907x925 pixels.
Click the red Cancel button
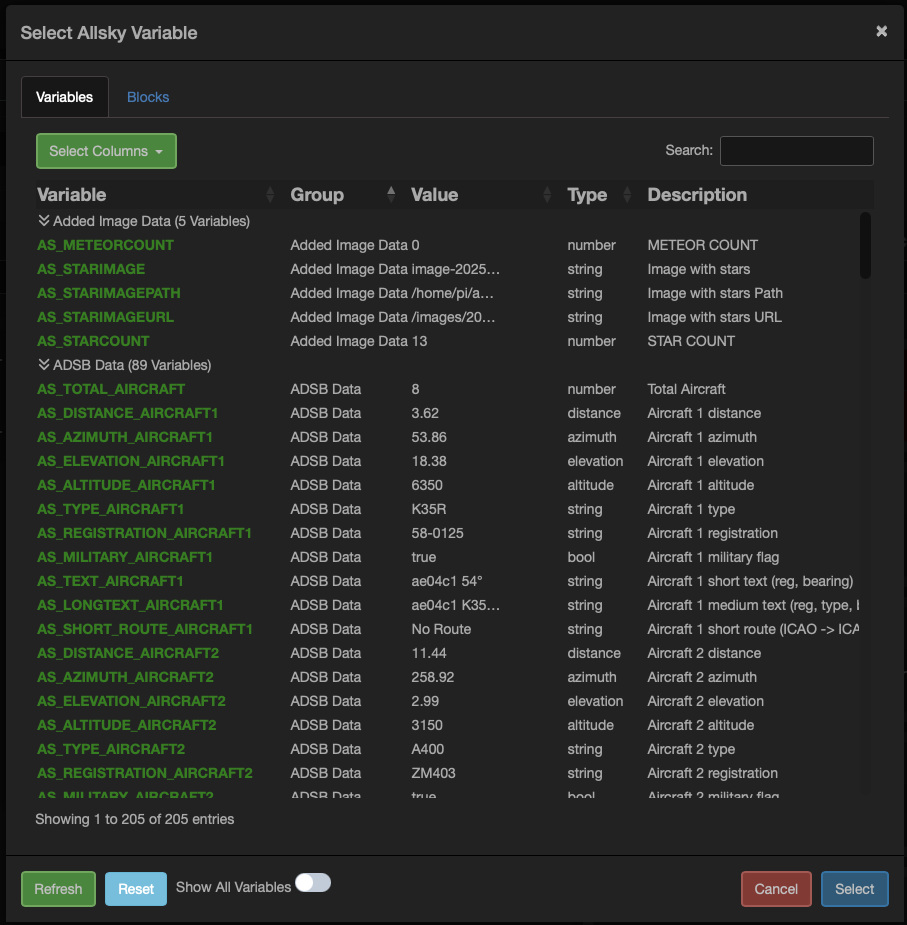(x=776, y=889)
